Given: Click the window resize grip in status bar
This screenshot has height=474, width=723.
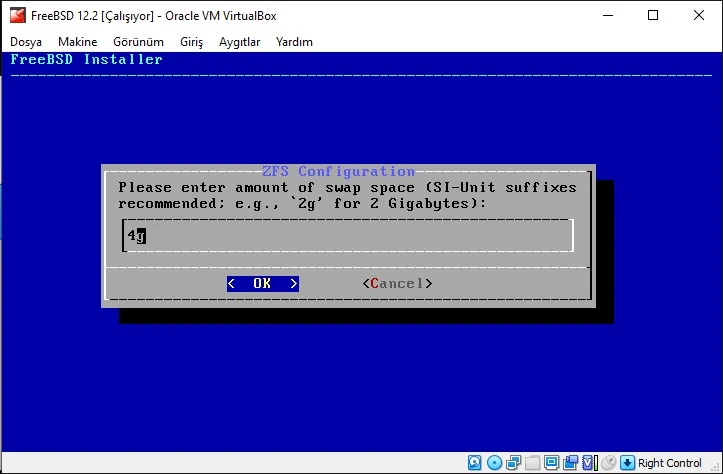Looking at the screenshot, I should [x=715, y=467].
